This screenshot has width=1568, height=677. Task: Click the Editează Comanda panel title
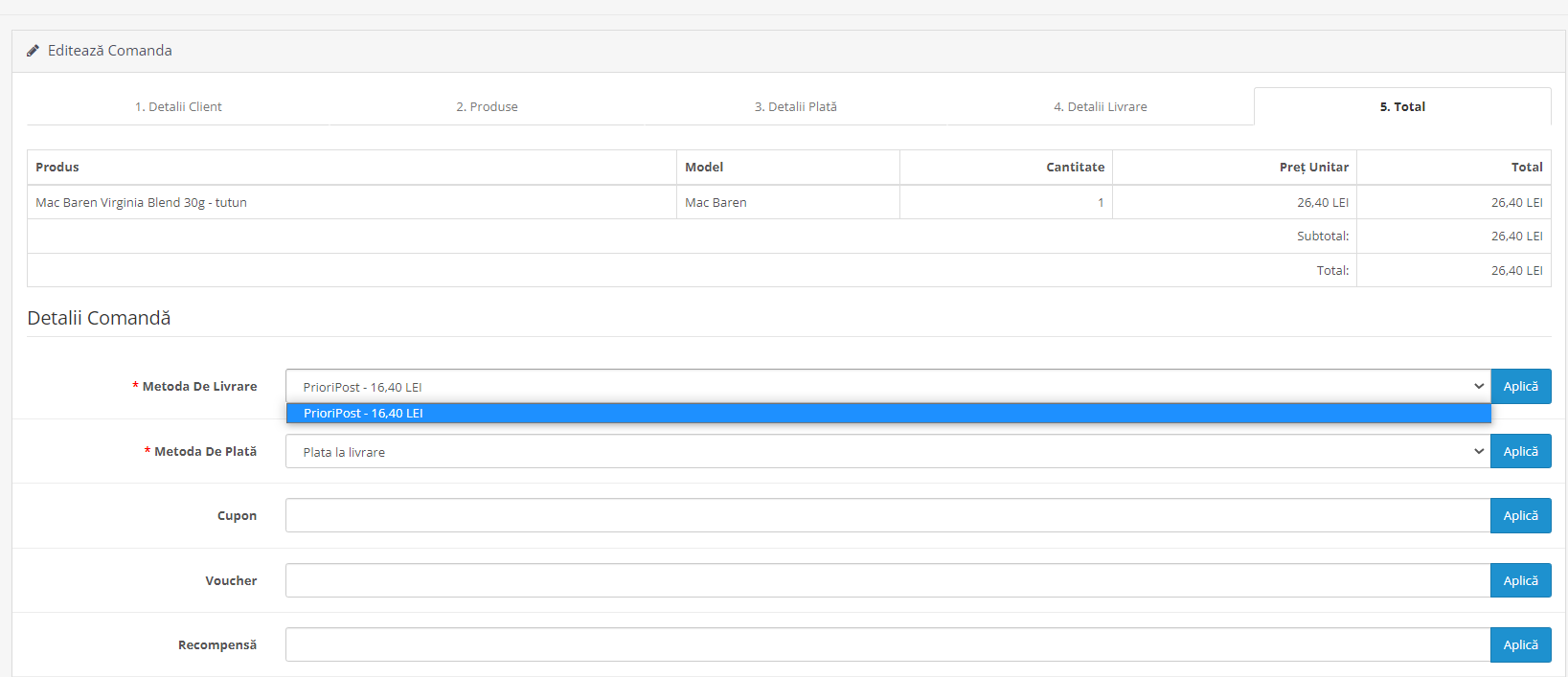coord(110,51)
